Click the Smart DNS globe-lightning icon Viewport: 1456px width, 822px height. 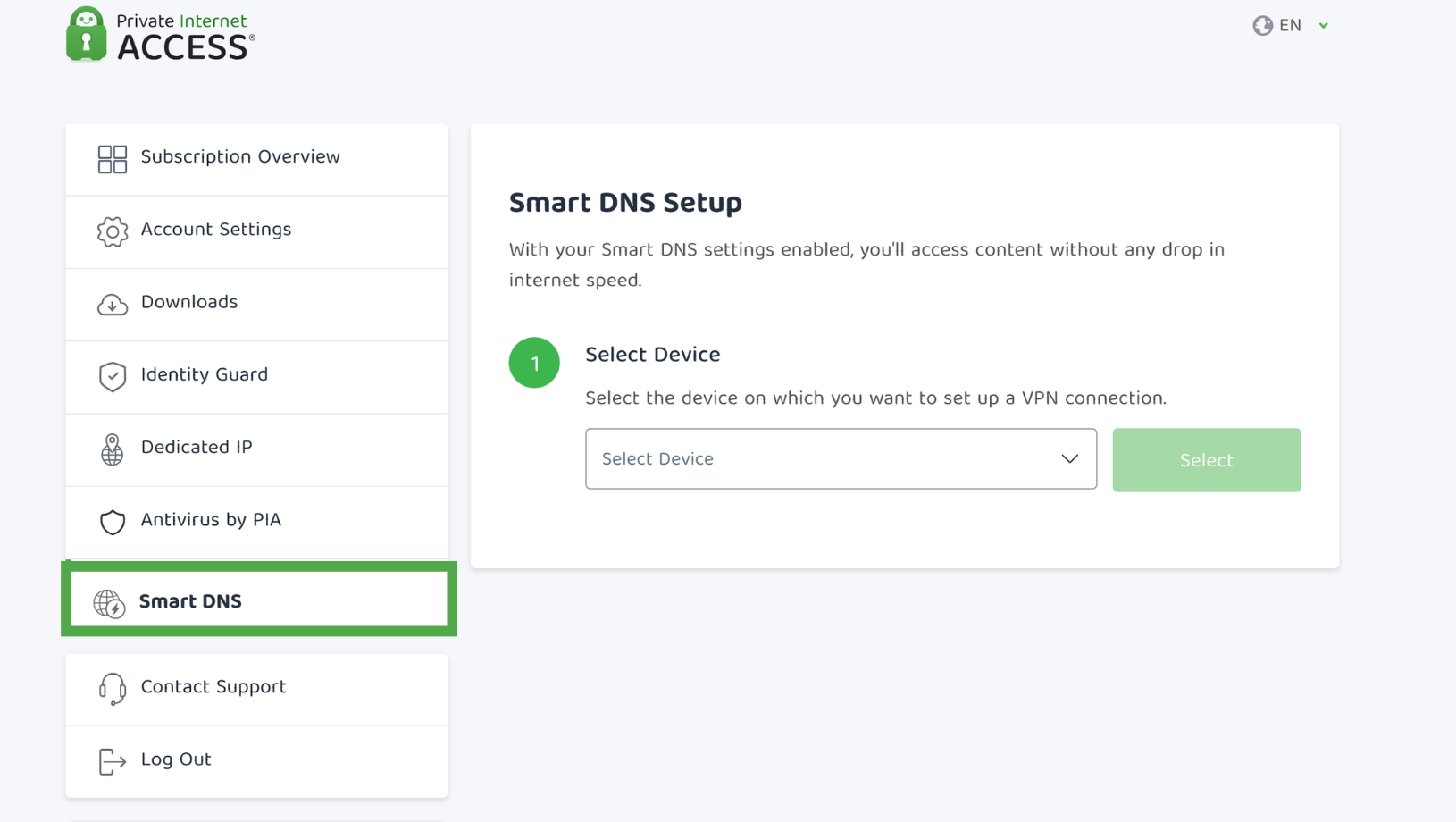tap(109, 604)
